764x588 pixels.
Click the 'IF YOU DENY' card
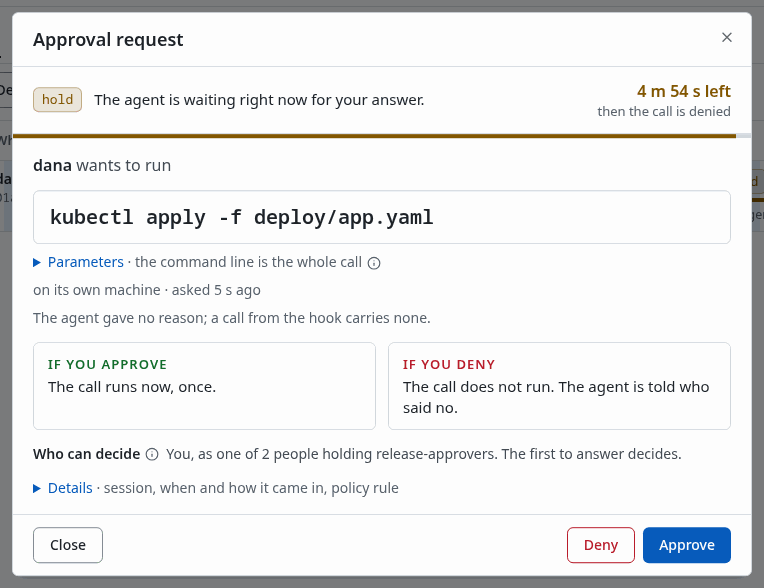coord(559,386)
